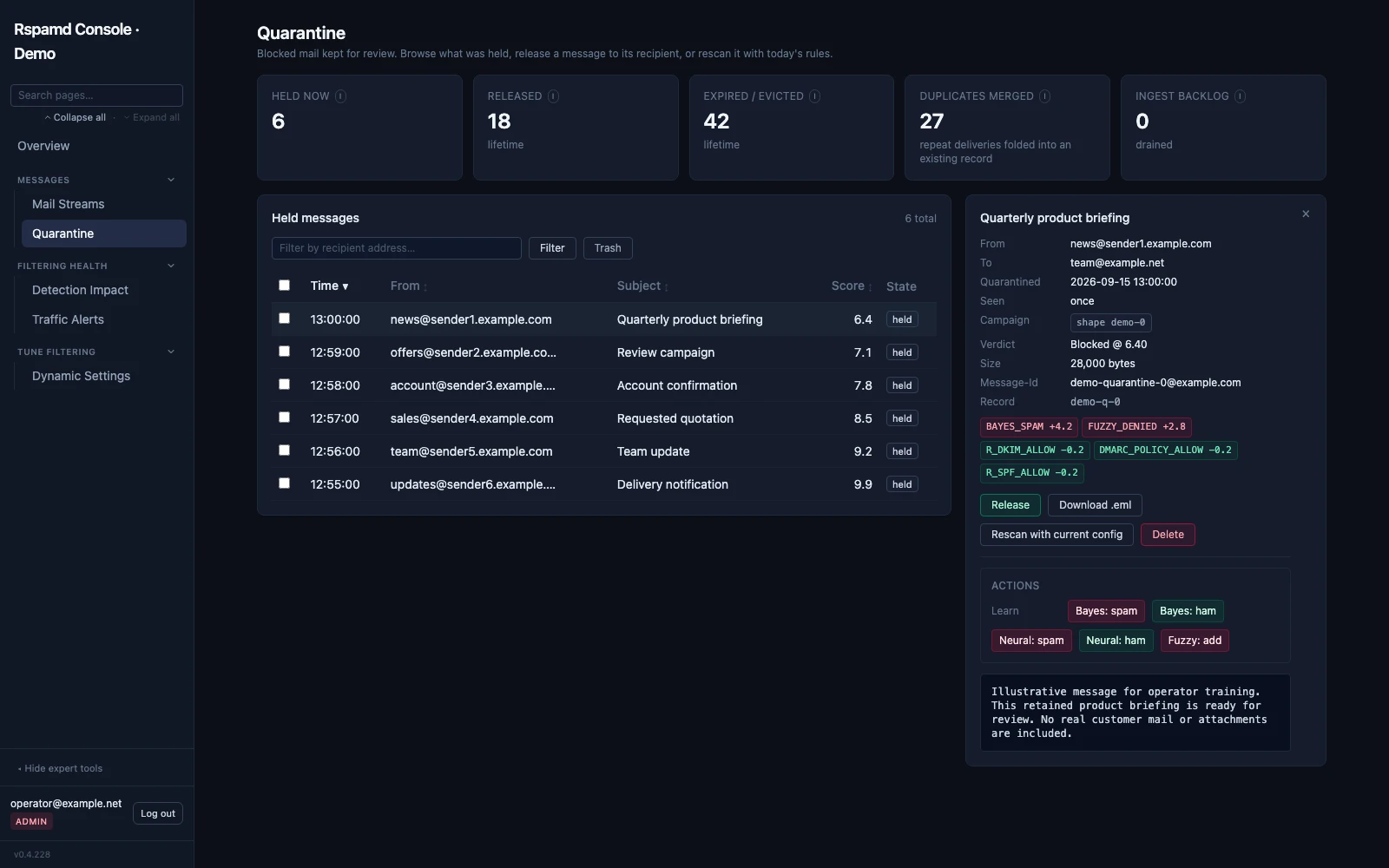
Task: Sort table by From column
Action: coord(409,286)
